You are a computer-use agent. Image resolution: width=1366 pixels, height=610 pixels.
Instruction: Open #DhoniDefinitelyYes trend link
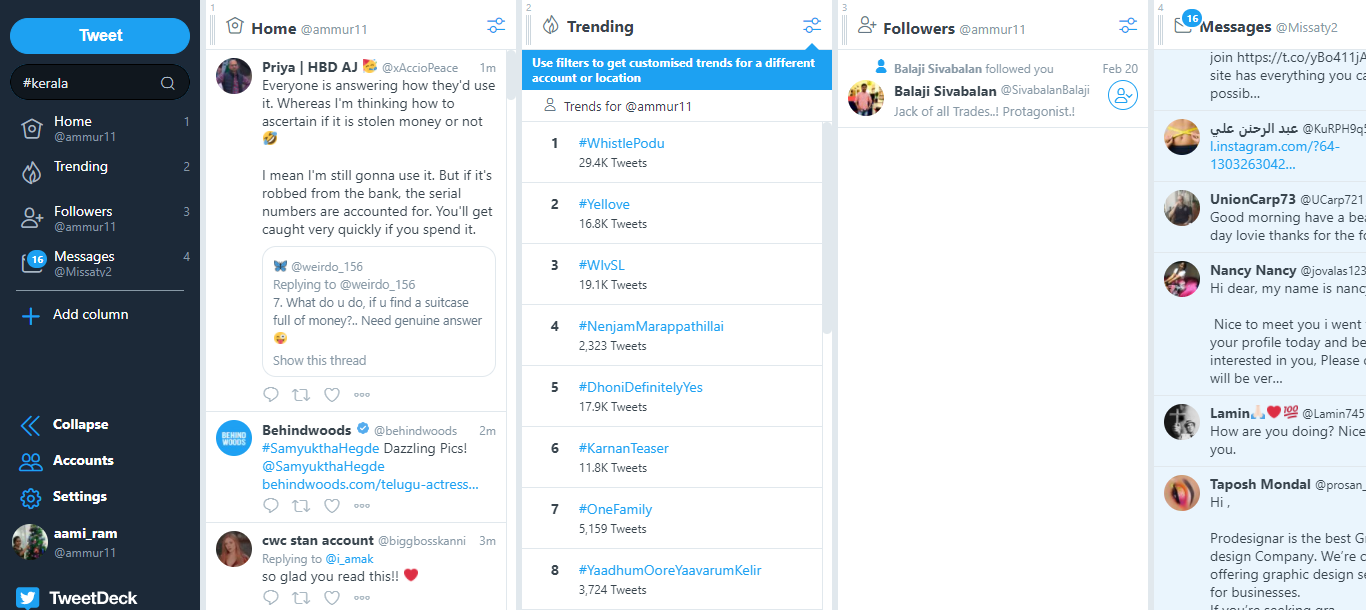point(640,387)
